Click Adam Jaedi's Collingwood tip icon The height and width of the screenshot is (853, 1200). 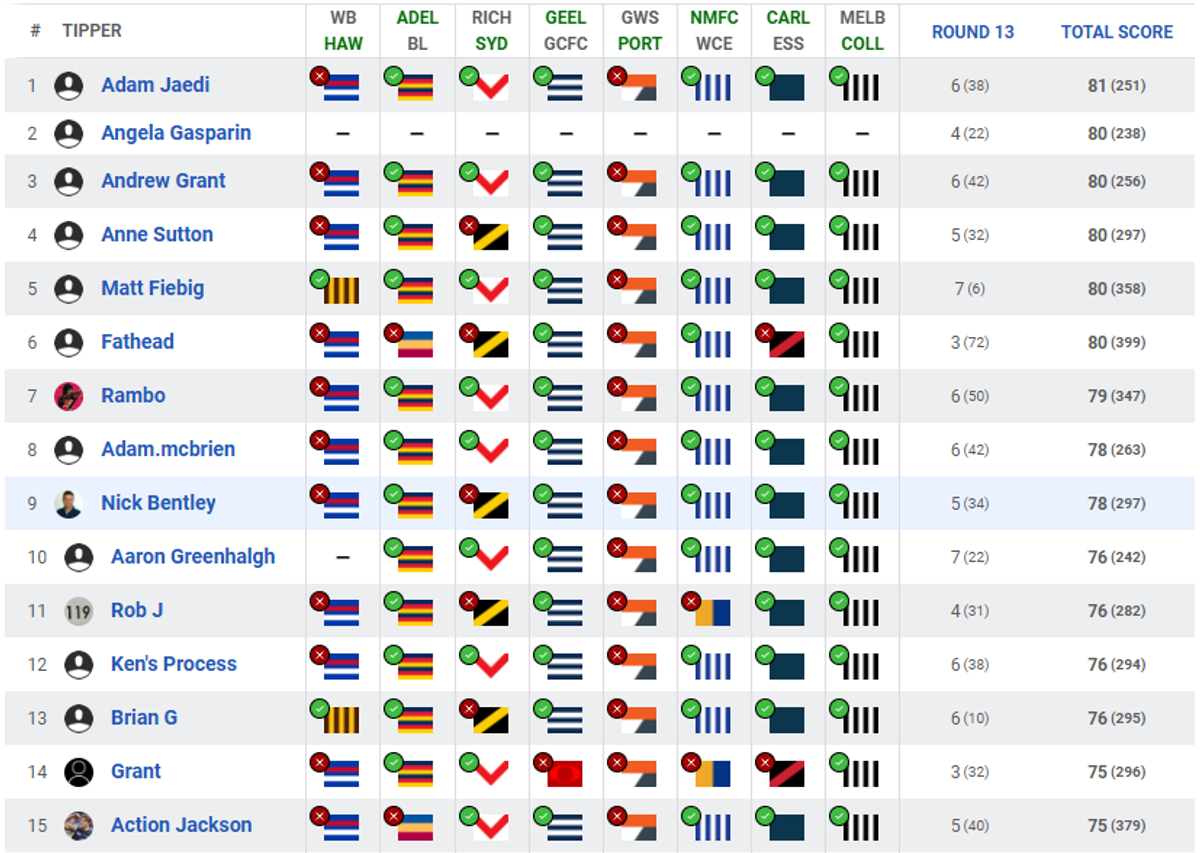click(855, 85)
